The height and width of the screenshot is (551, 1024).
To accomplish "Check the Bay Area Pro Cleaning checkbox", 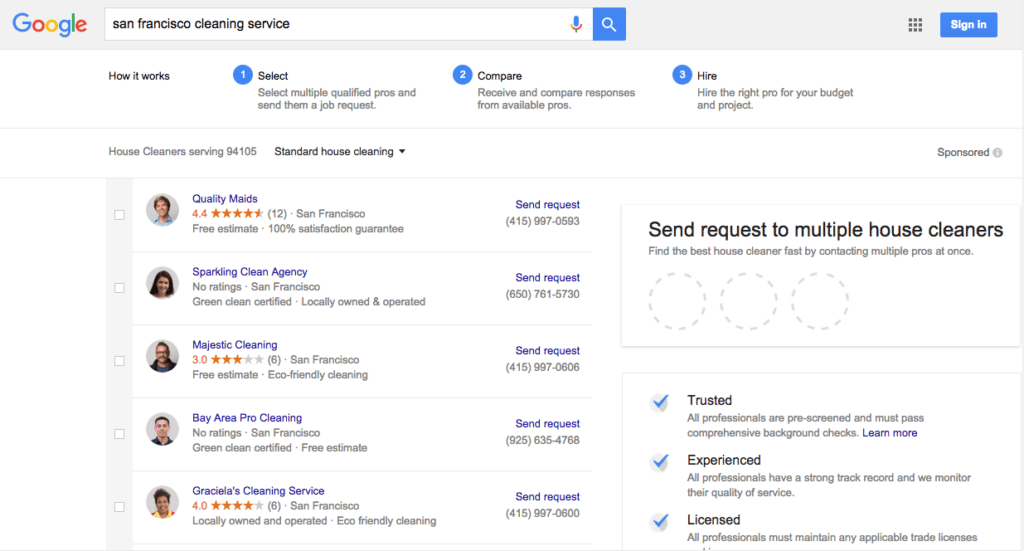I will pos(119,434).
